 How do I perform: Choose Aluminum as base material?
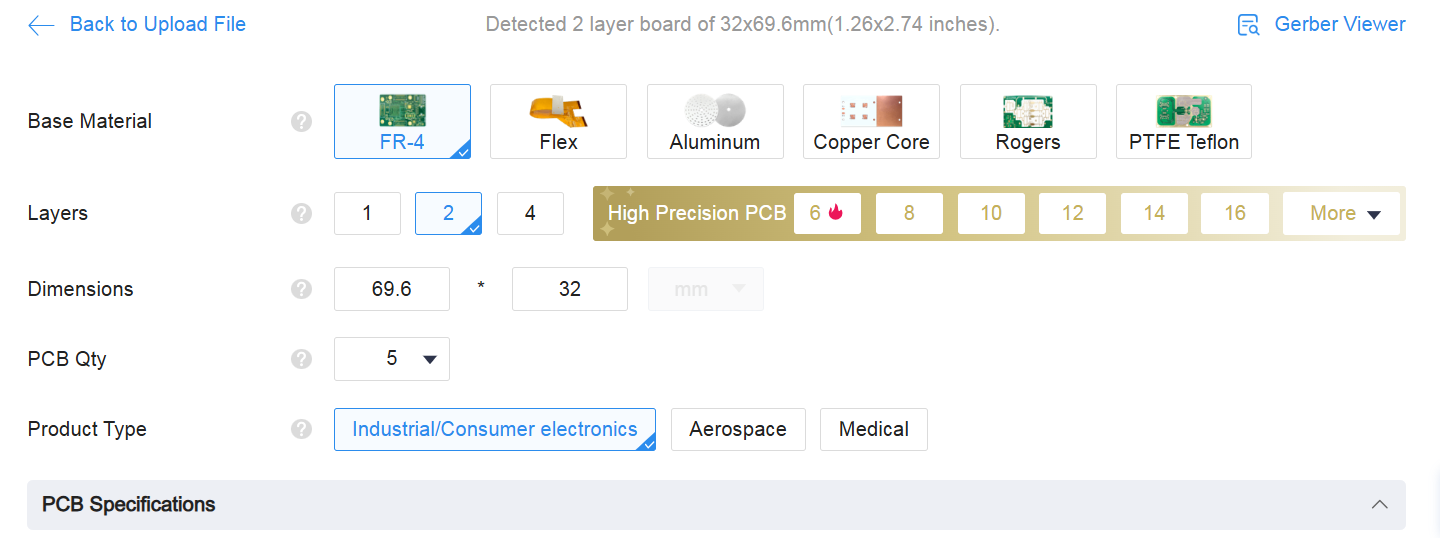715,121
